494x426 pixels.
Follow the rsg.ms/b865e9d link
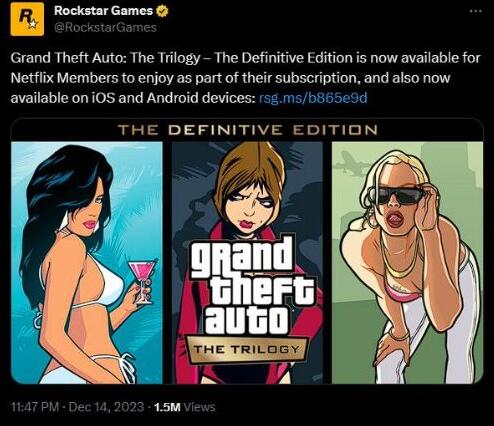coord(313,98)
